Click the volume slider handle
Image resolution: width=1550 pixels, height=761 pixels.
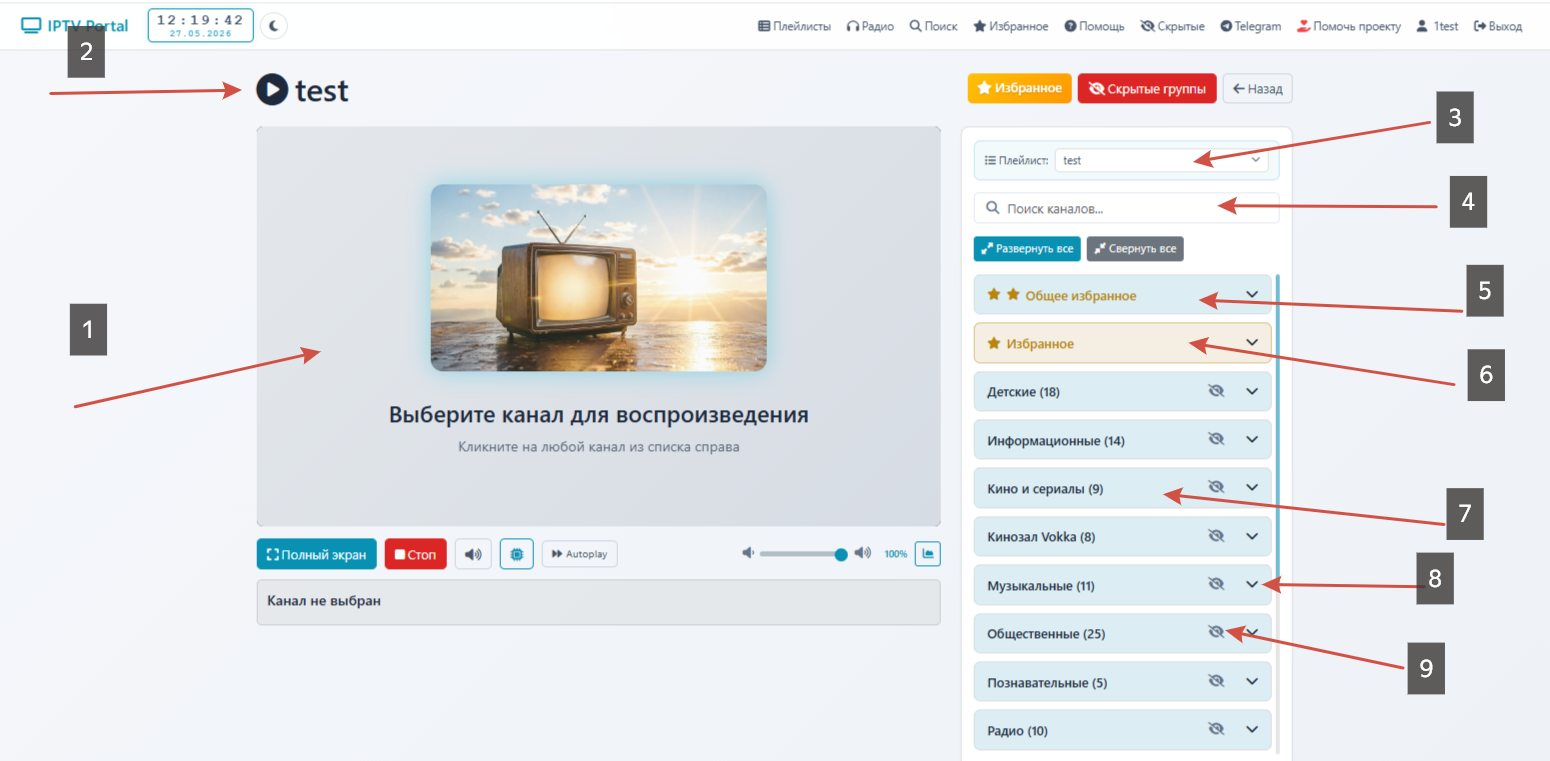pyautogui.click(x=841, y=554)
